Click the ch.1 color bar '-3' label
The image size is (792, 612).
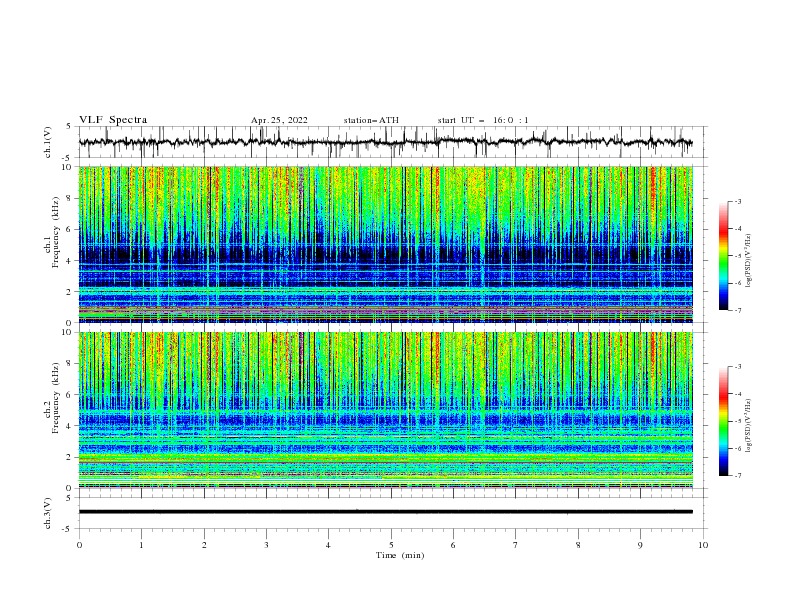pyautogui.click(x=737, y=201)
